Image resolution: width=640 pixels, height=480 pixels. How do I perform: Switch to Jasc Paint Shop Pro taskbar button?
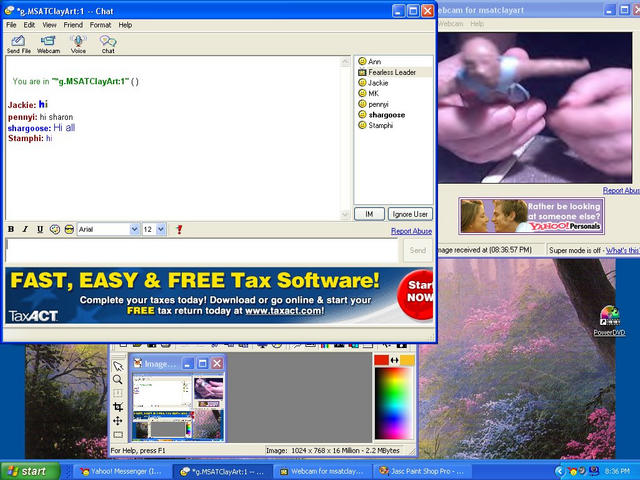click(x=422, y=471)
